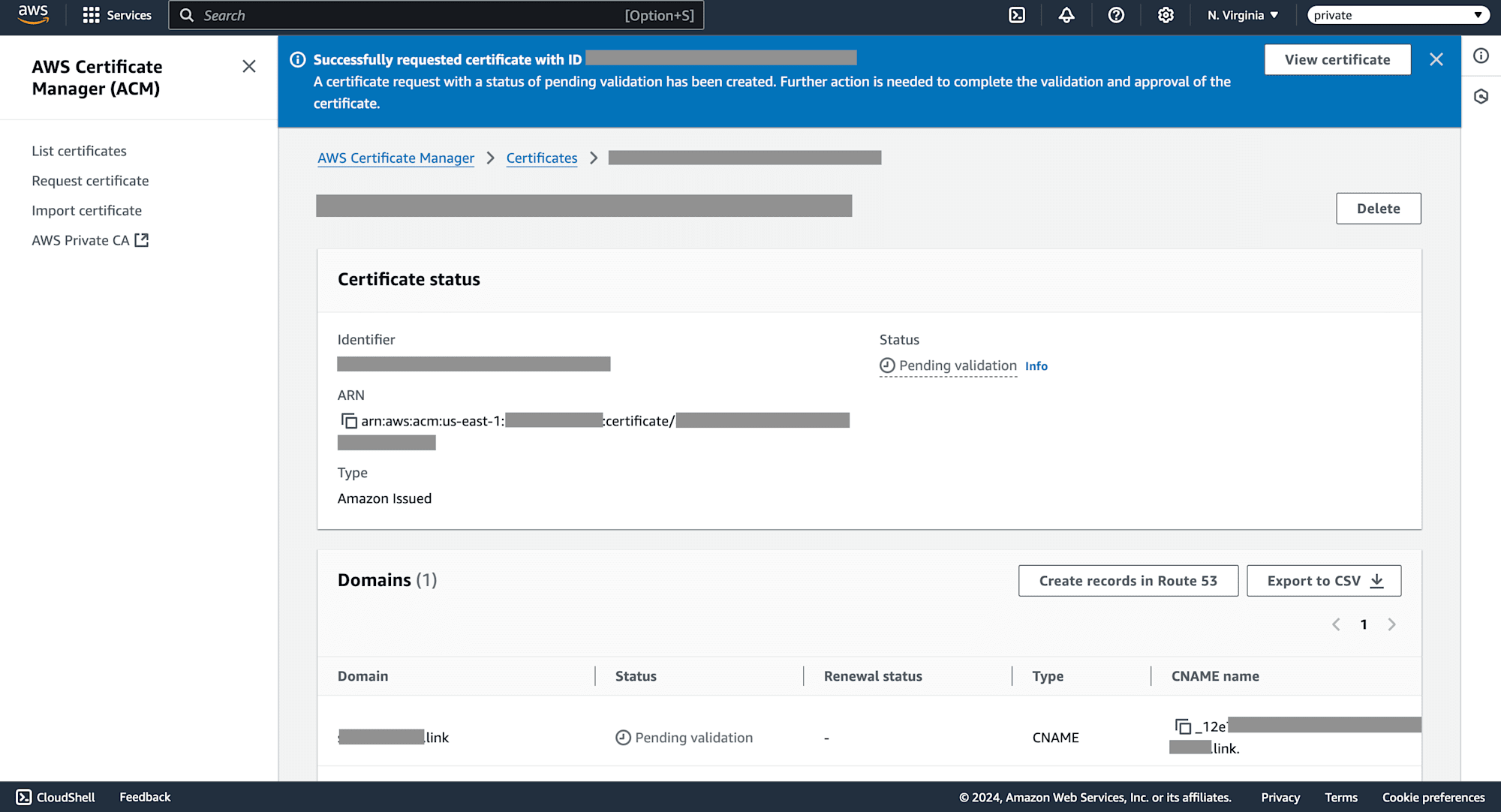Close the ACM side navigation panel
Image resolution: width=1501 pixels, height=812 pixels.
coord(249,66)
